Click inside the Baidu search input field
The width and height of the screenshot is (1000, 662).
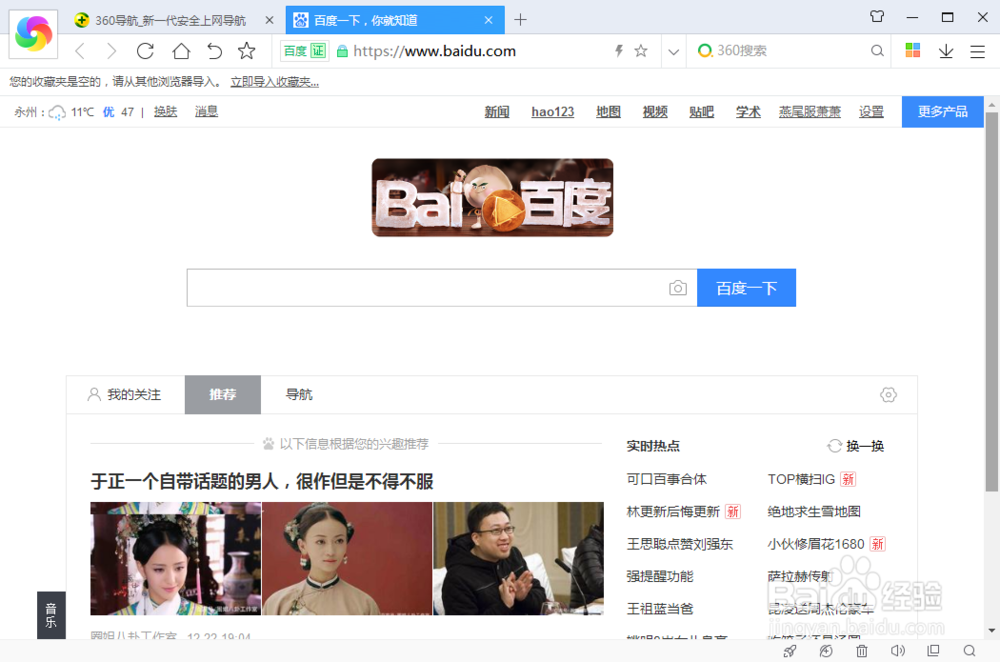coord(420,288)
